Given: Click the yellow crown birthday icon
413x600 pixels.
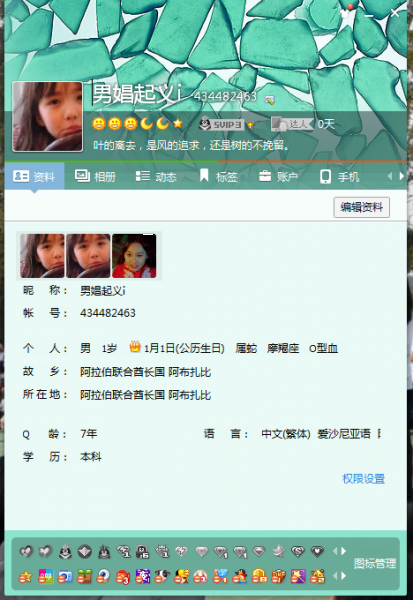Looking at the screenshot, I should (x=135, y=347).
